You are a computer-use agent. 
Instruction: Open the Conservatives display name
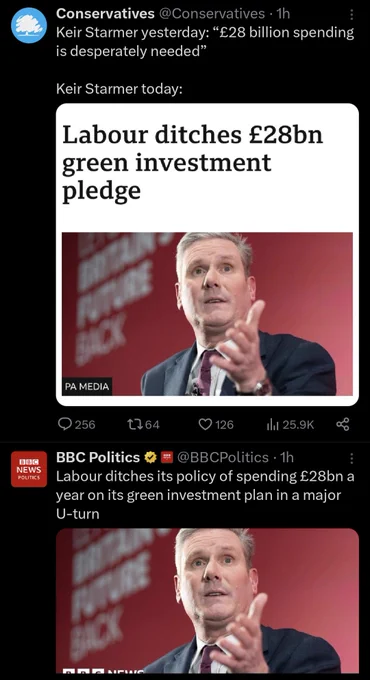[x=105, y=14]
